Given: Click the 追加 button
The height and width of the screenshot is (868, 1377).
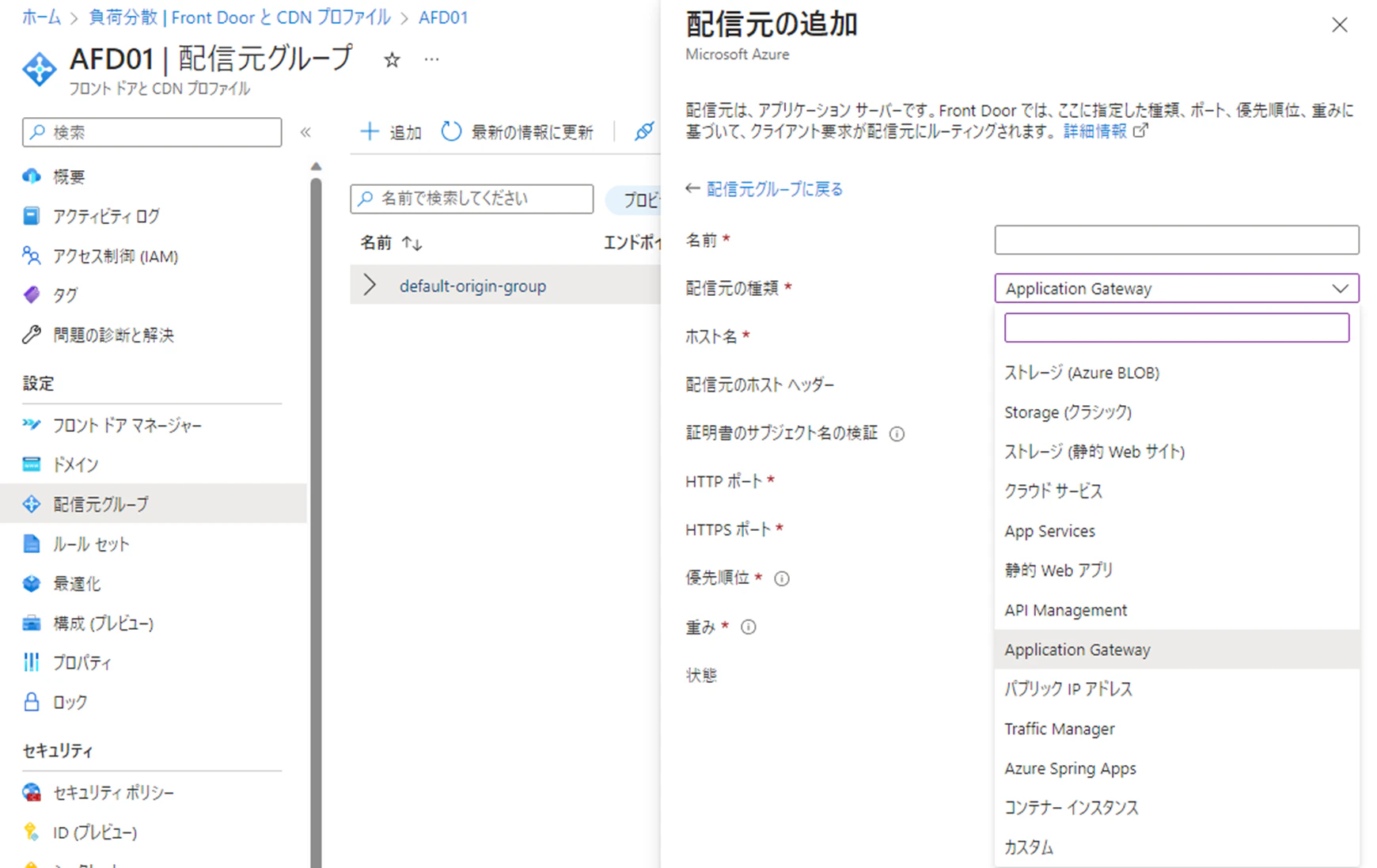Looking at the screenshot, I should [391, 132].
